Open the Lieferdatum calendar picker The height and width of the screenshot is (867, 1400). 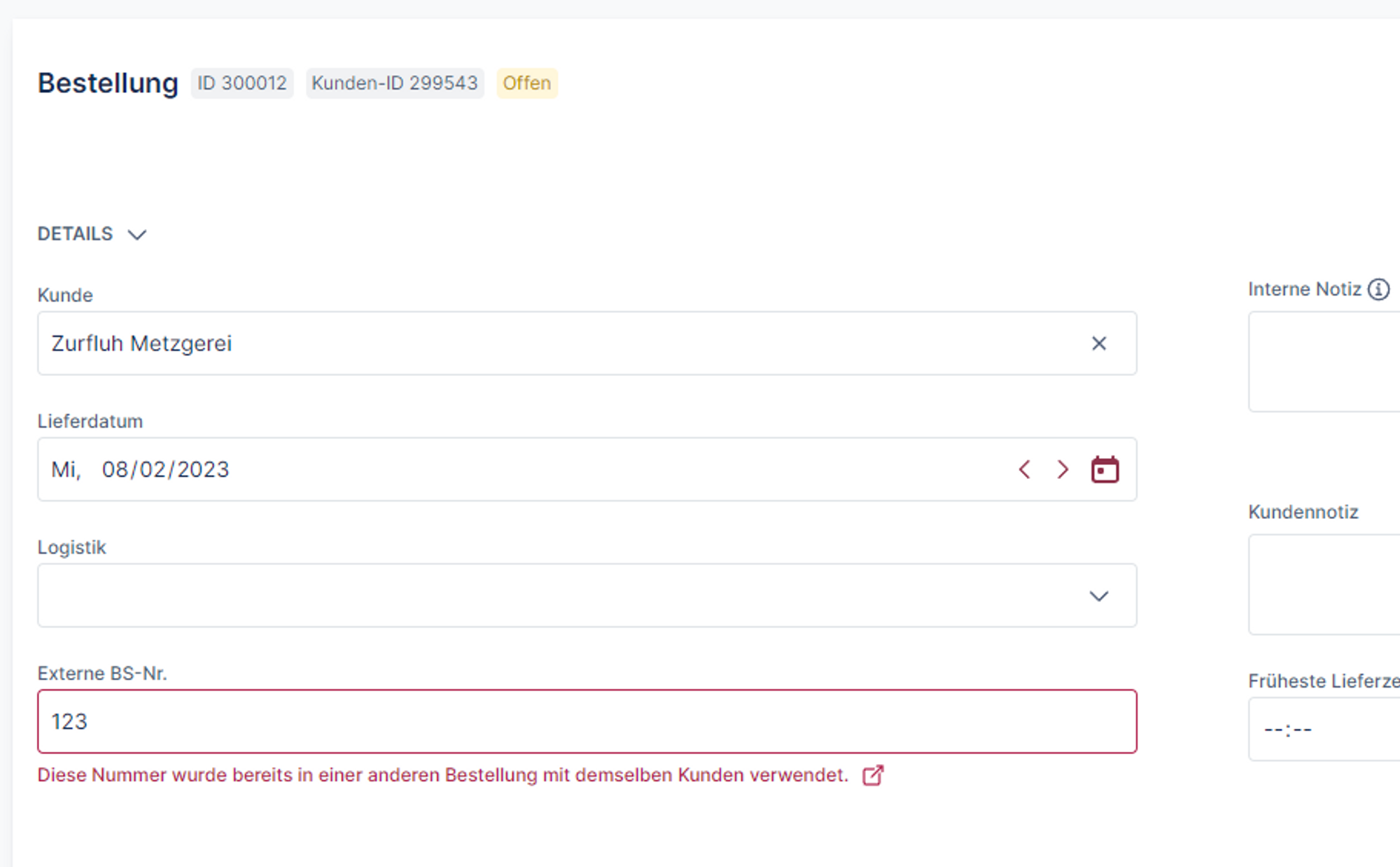coord(1105,469)
